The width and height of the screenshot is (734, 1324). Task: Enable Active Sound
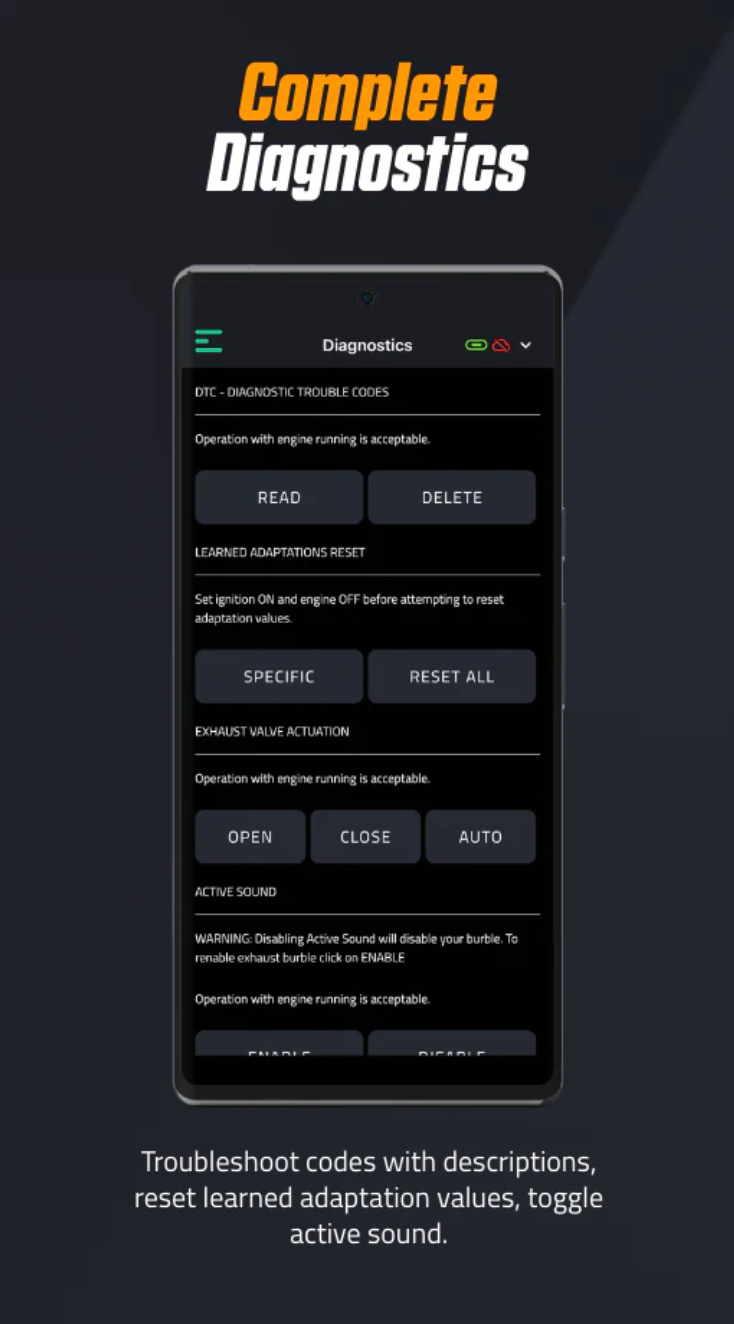point(279,1043)
